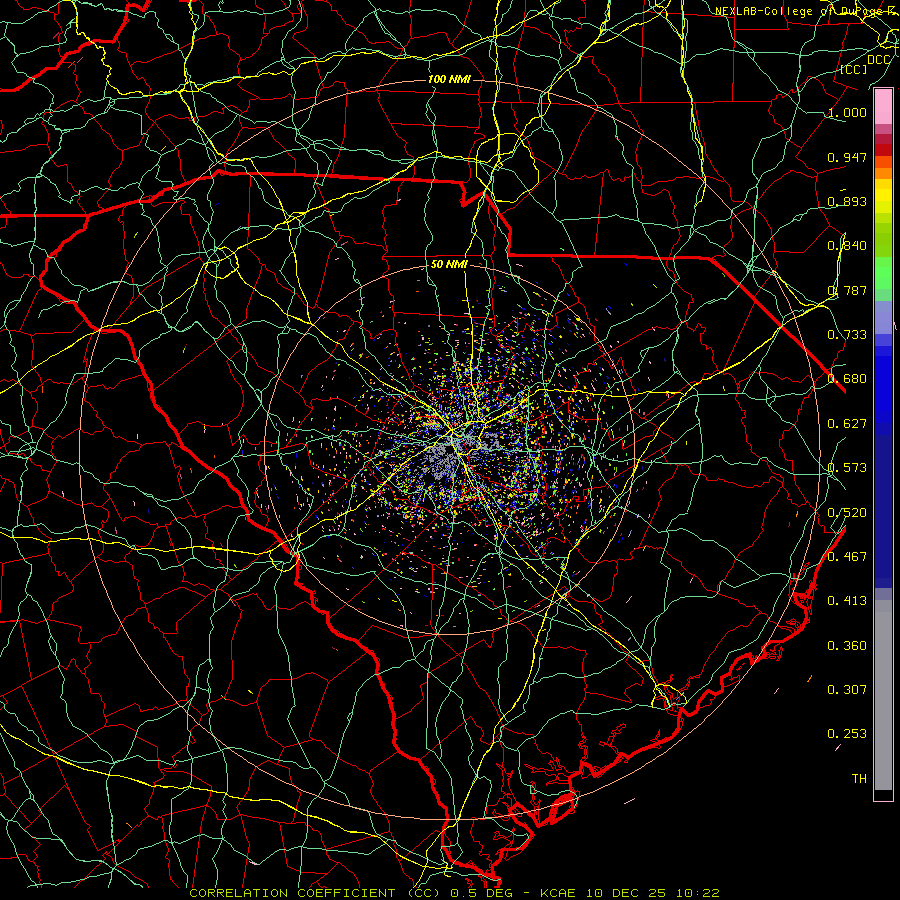Click the 0.787 legend value
This screenshot has width=900, height=900.
click(847, 290)
